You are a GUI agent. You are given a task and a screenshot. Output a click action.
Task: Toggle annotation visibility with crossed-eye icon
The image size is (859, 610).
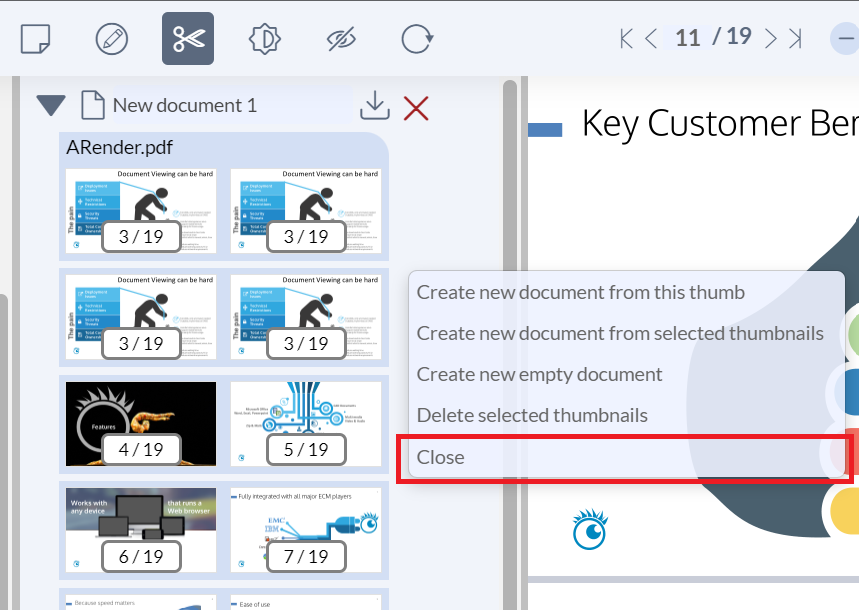(x=341, y=39)
